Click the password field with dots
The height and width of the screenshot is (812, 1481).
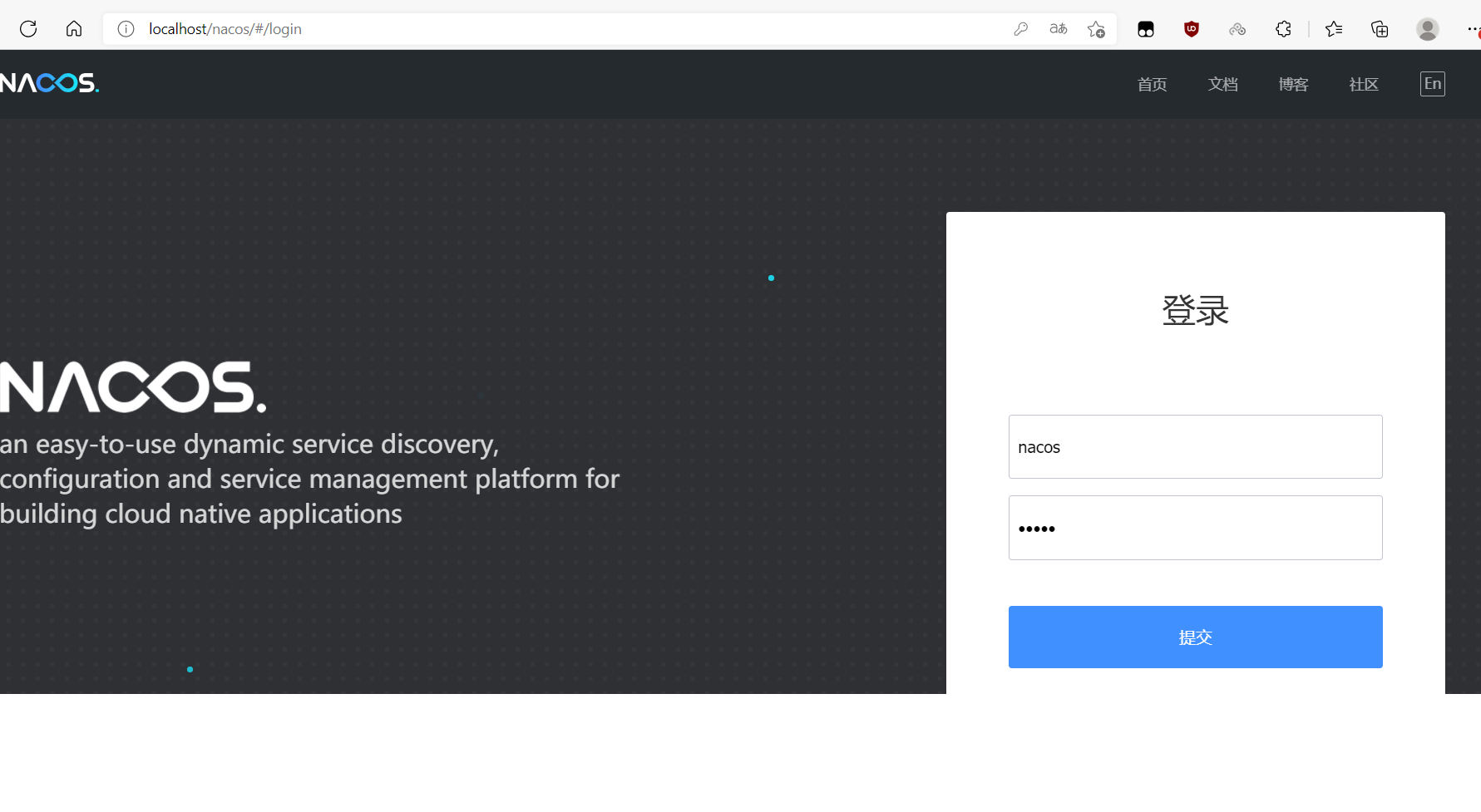(x=1195, y=528)
